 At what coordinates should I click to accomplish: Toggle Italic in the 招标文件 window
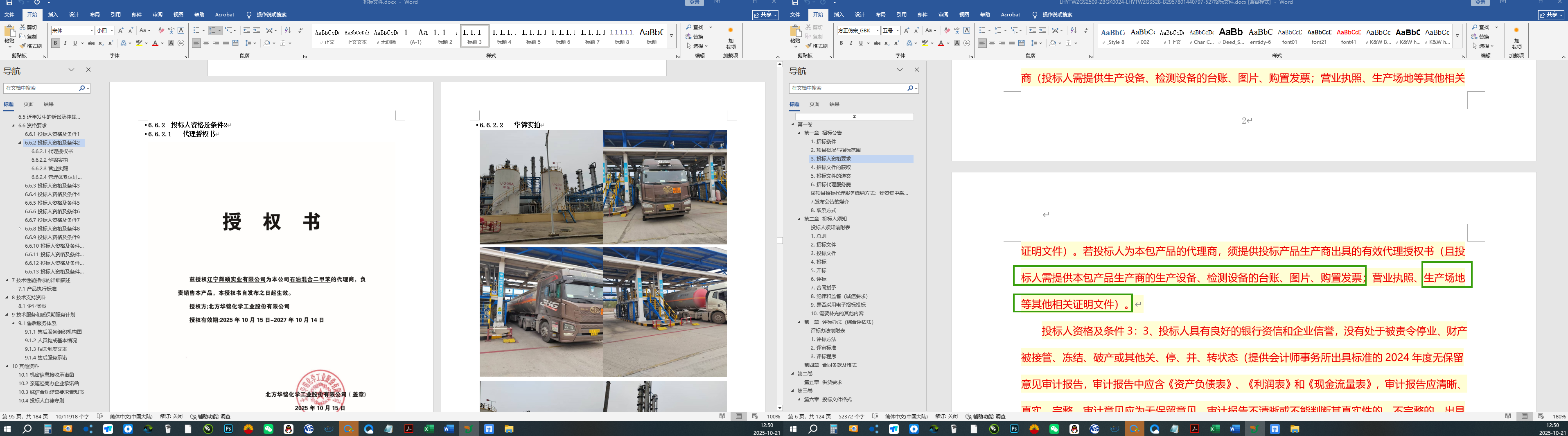point(851,43)
